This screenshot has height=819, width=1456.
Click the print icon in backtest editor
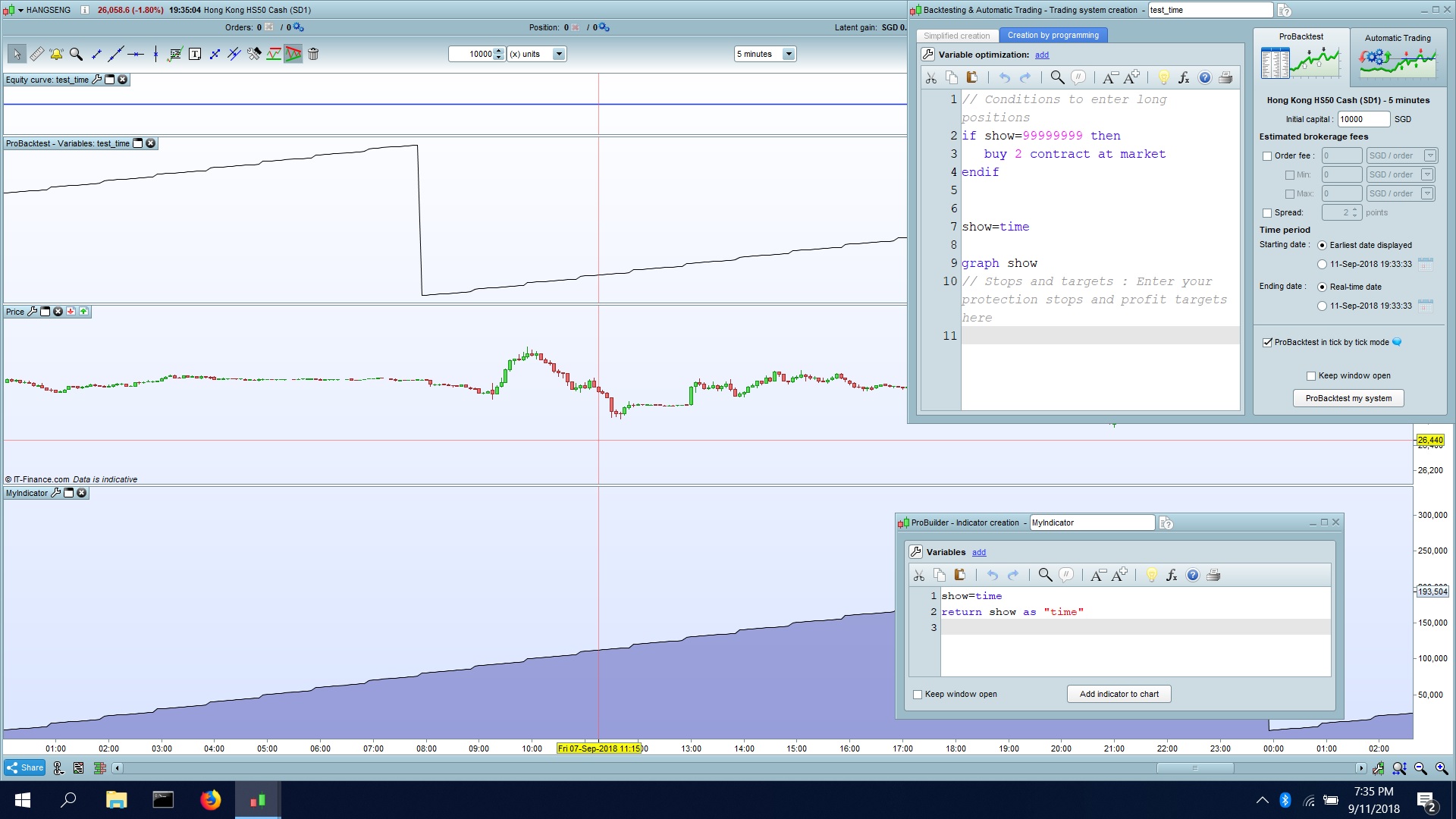(x=1225, y=77)
